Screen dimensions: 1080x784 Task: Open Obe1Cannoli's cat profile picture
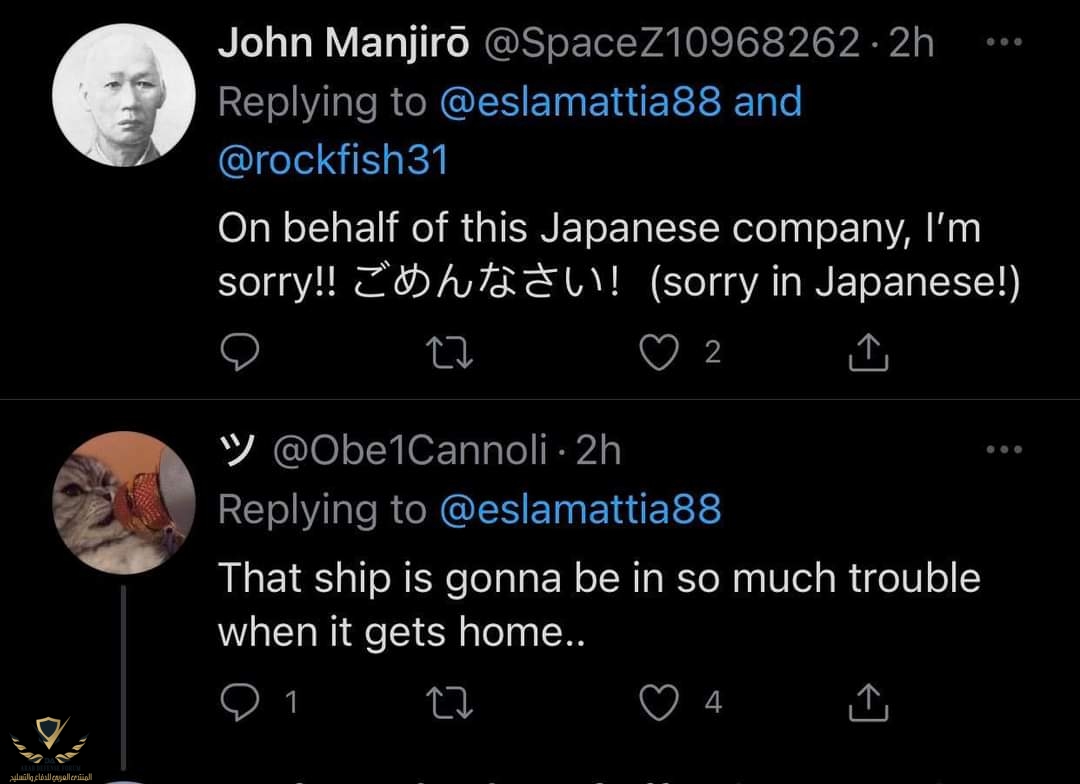coord(123,502)
